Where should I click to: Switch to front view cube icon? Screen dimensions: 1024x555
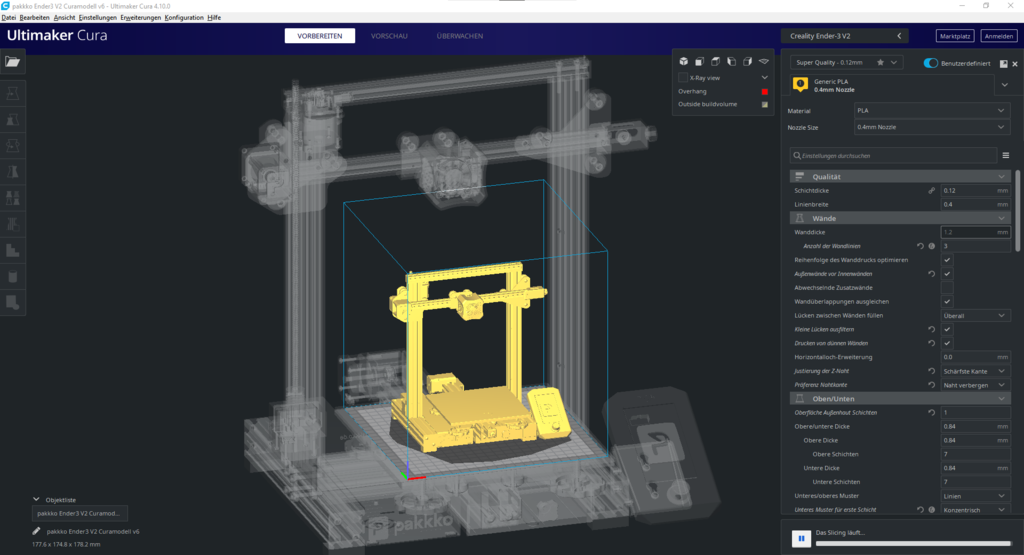point(699,61)
